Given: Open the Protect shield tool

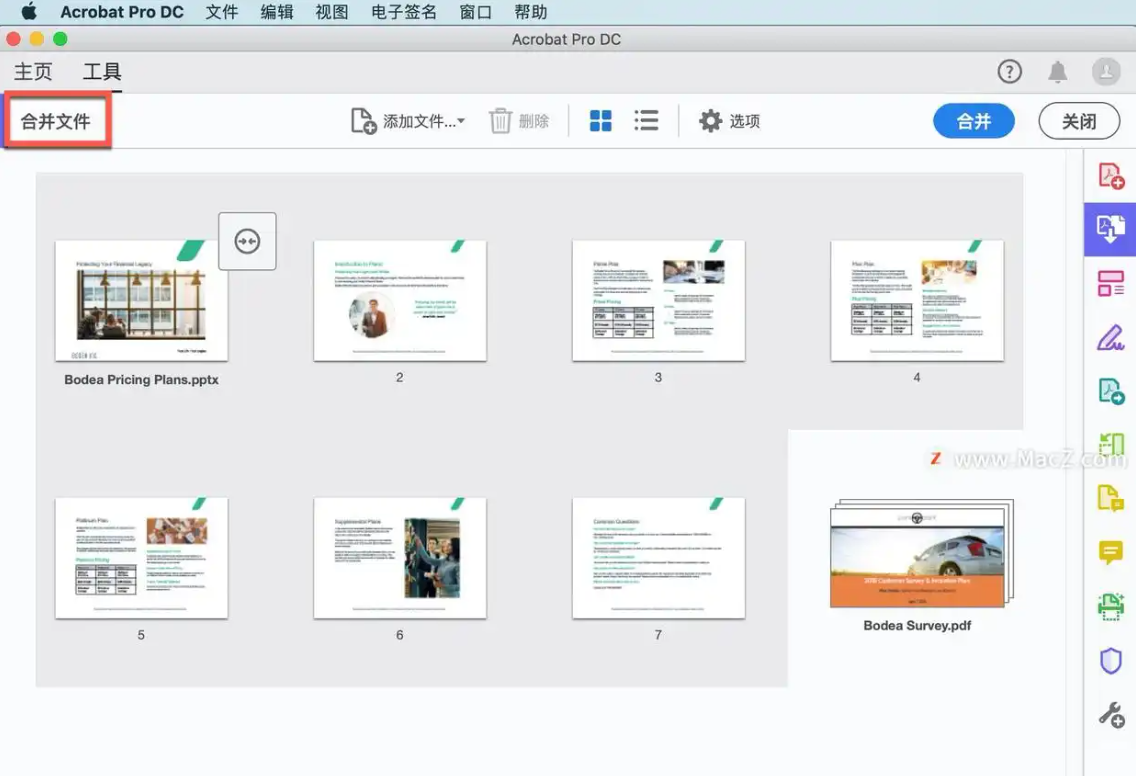Looking at the screenshot, I should [1110, 661].
